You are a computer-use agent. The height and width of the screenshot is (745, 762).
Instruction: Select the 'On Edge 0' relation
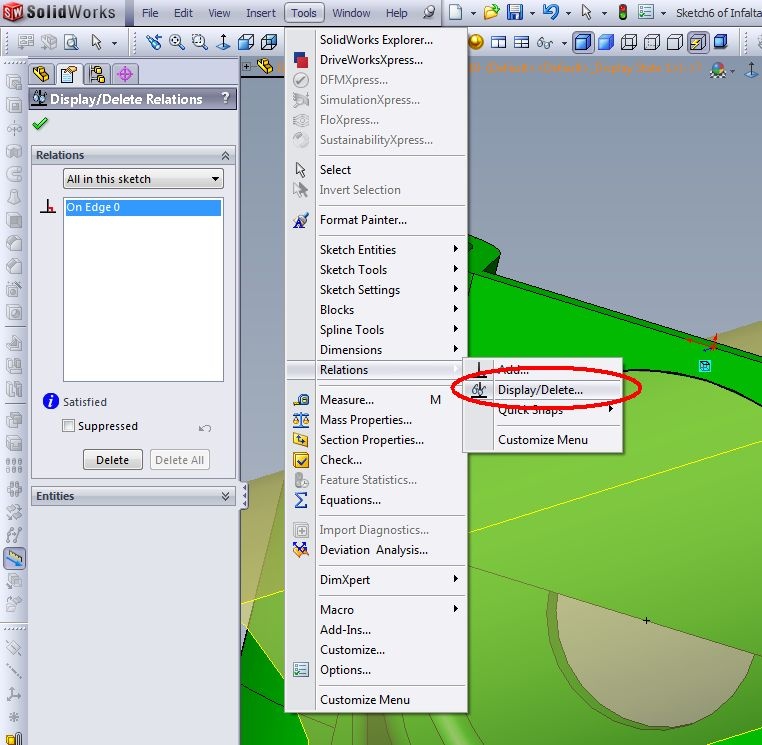(x=143, y=208)
